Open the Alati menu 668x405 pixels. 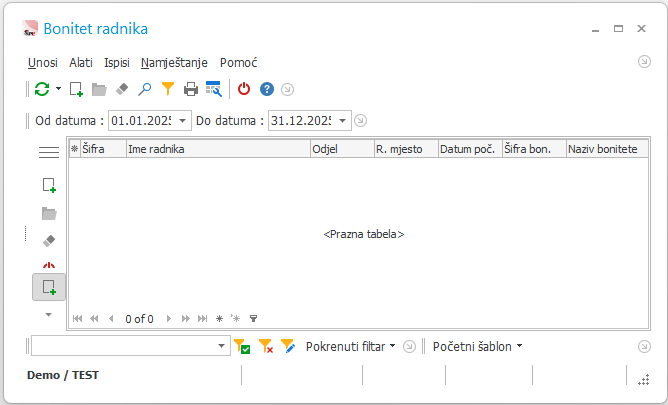[x=81, y=63]
